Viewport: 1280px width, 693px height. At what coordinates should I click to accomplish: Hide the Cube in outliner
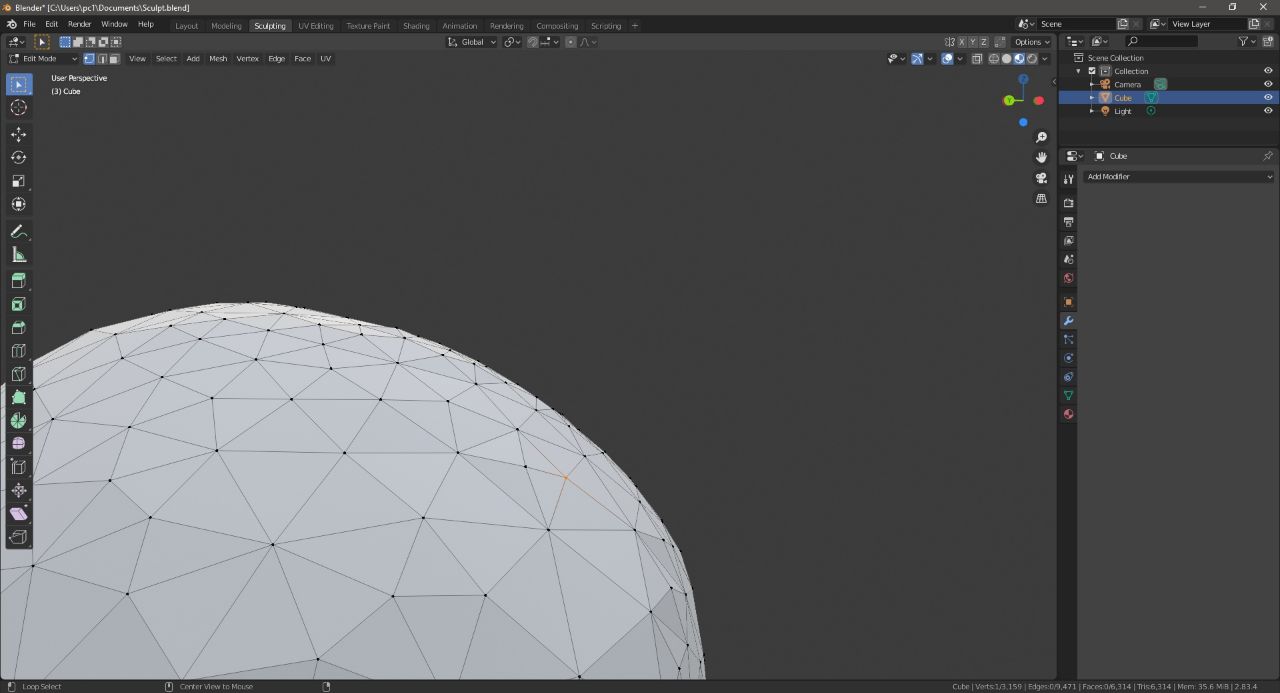[x=1268, y=98]
